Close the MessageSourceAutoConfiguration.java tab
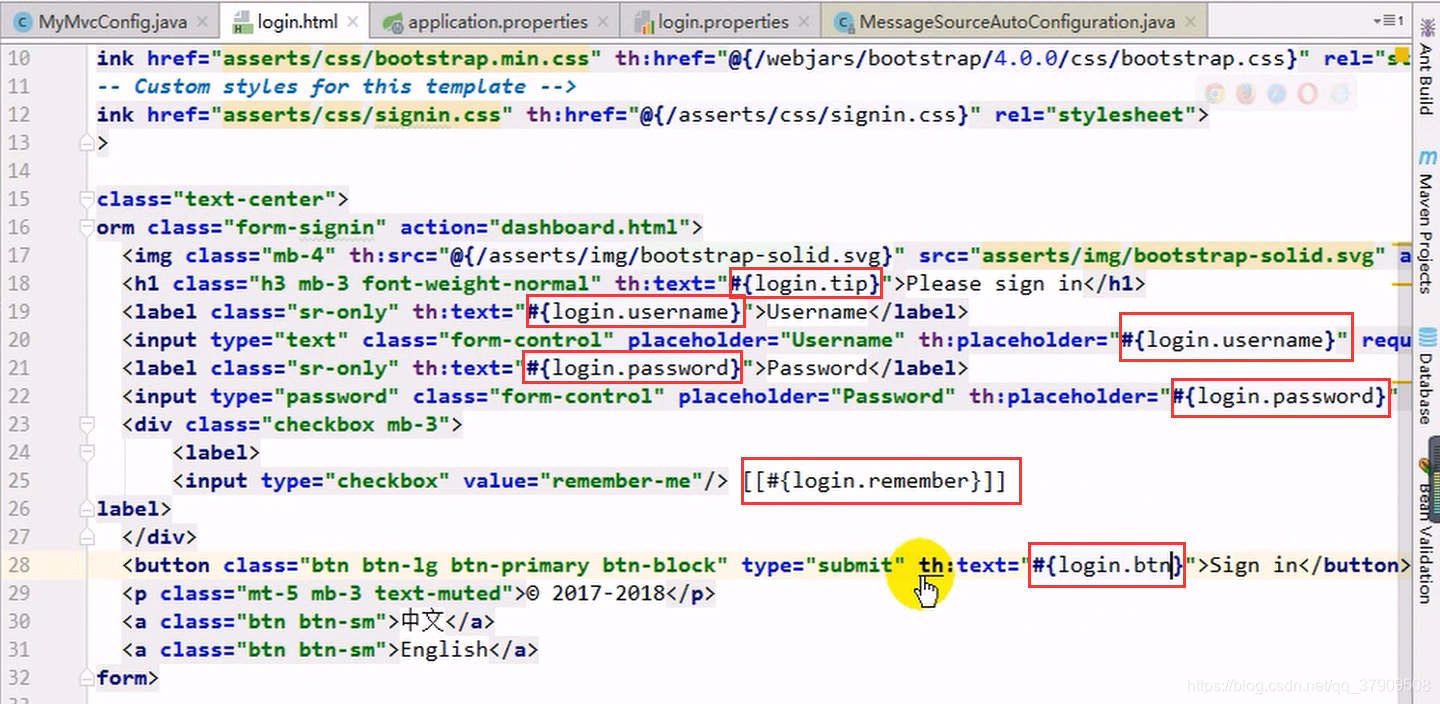Viewport: 1440px width, 704px height. pyautogui.click(x=1192, y=22)
